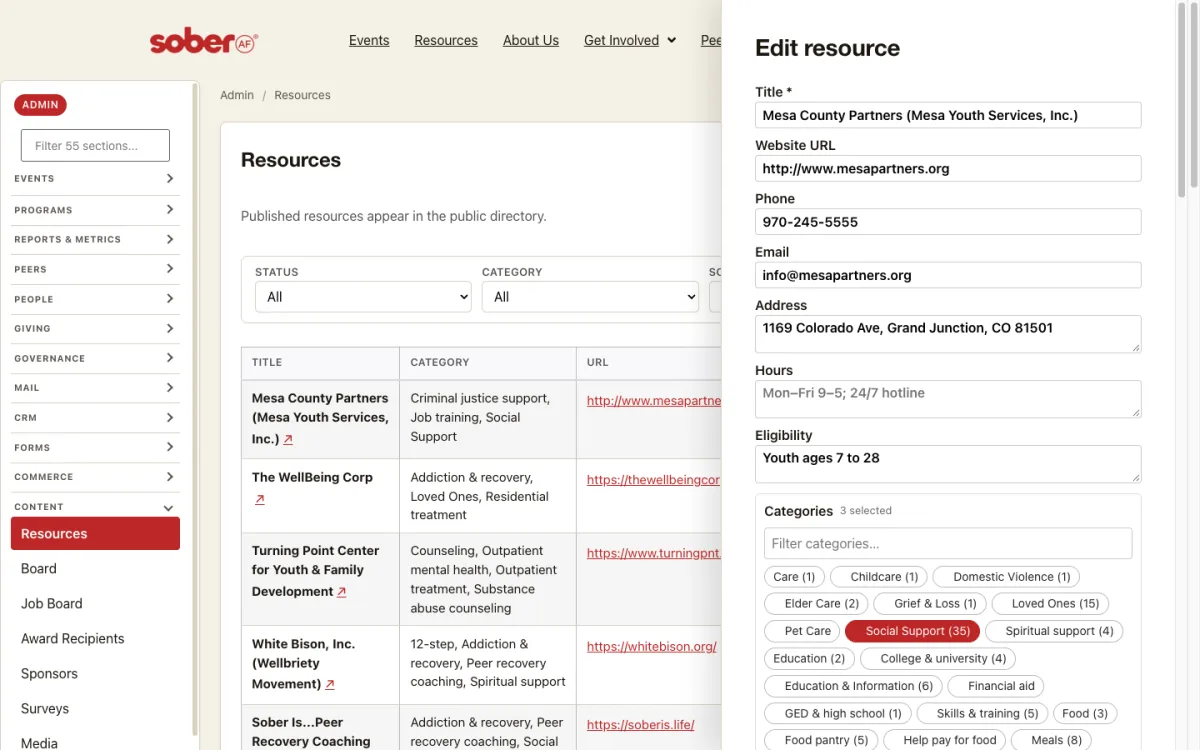This screenshot has width=1200, height=750.
Task: Open About Us in the top navigation
Action: pyautogui.click(x=531, y=41)
